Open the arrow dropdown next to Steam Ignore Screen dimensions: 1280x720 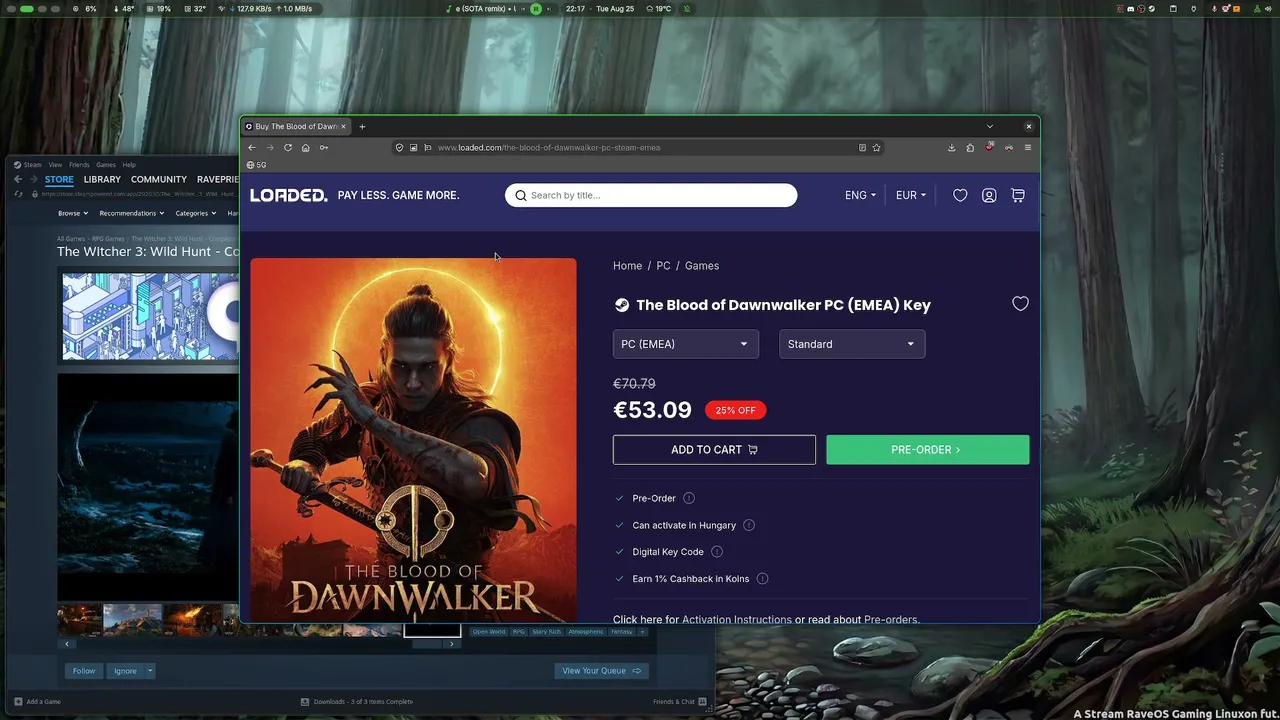point(150,671)
